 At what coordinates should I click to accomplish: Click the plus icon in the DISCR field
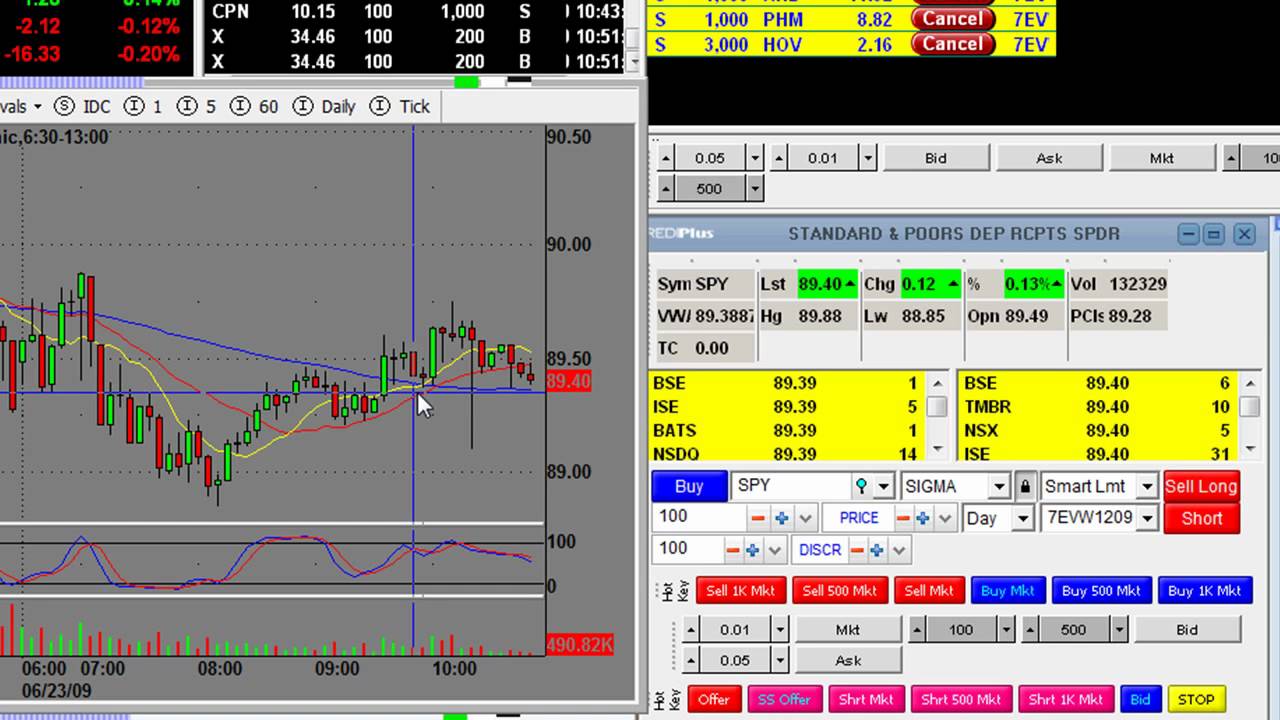[x=877, y=550]
